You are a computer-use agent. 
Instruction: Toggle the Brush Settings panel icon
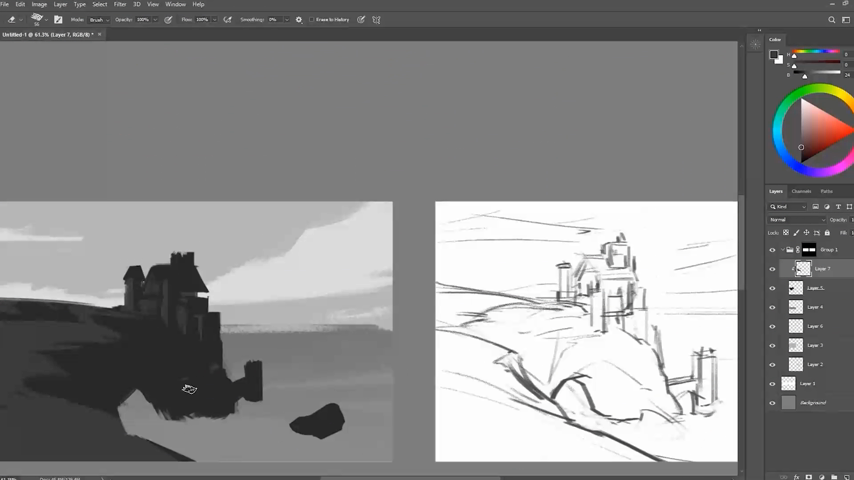58,20
